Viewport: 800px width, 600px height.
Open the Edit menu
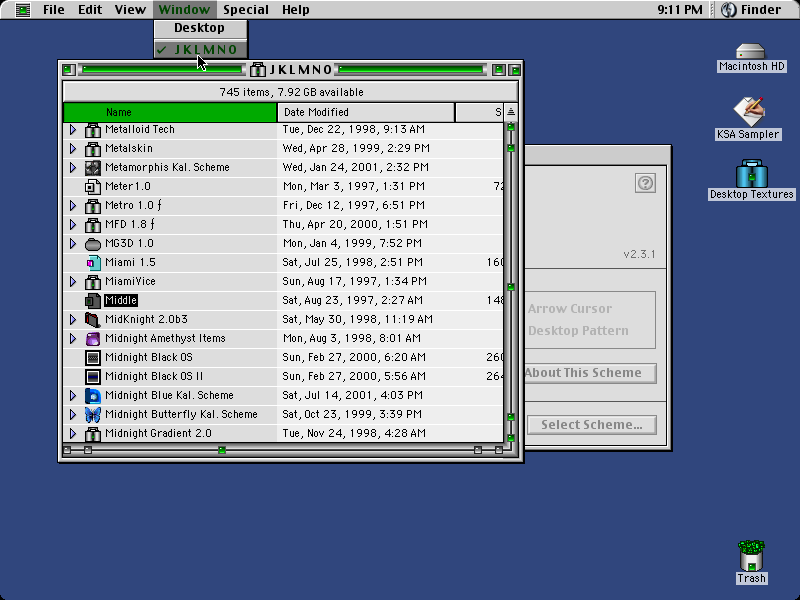(90, 10)
